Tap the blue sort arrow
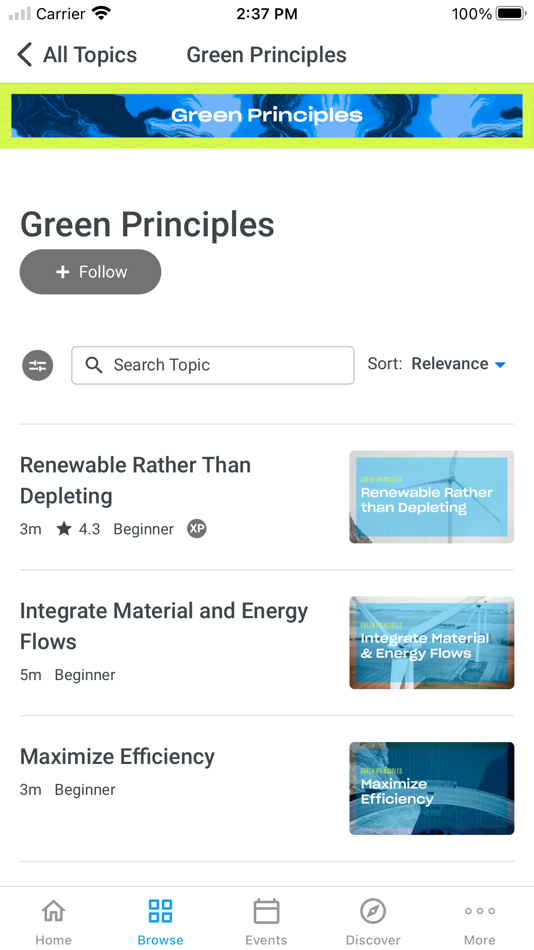534x950 pixels. 500,365
